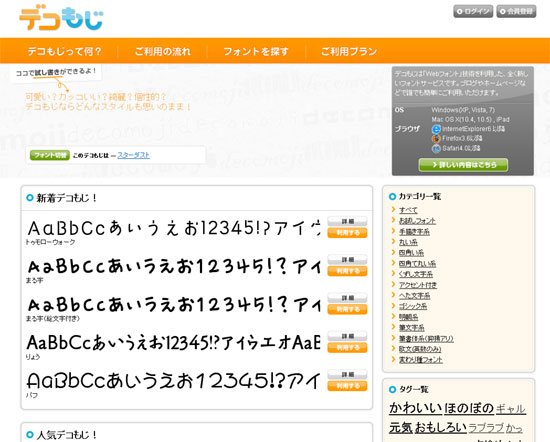Viewport: 550px width, 442px height.
Task: Open the ご利用の流れ menu item
Action: [x=163, y=52]
